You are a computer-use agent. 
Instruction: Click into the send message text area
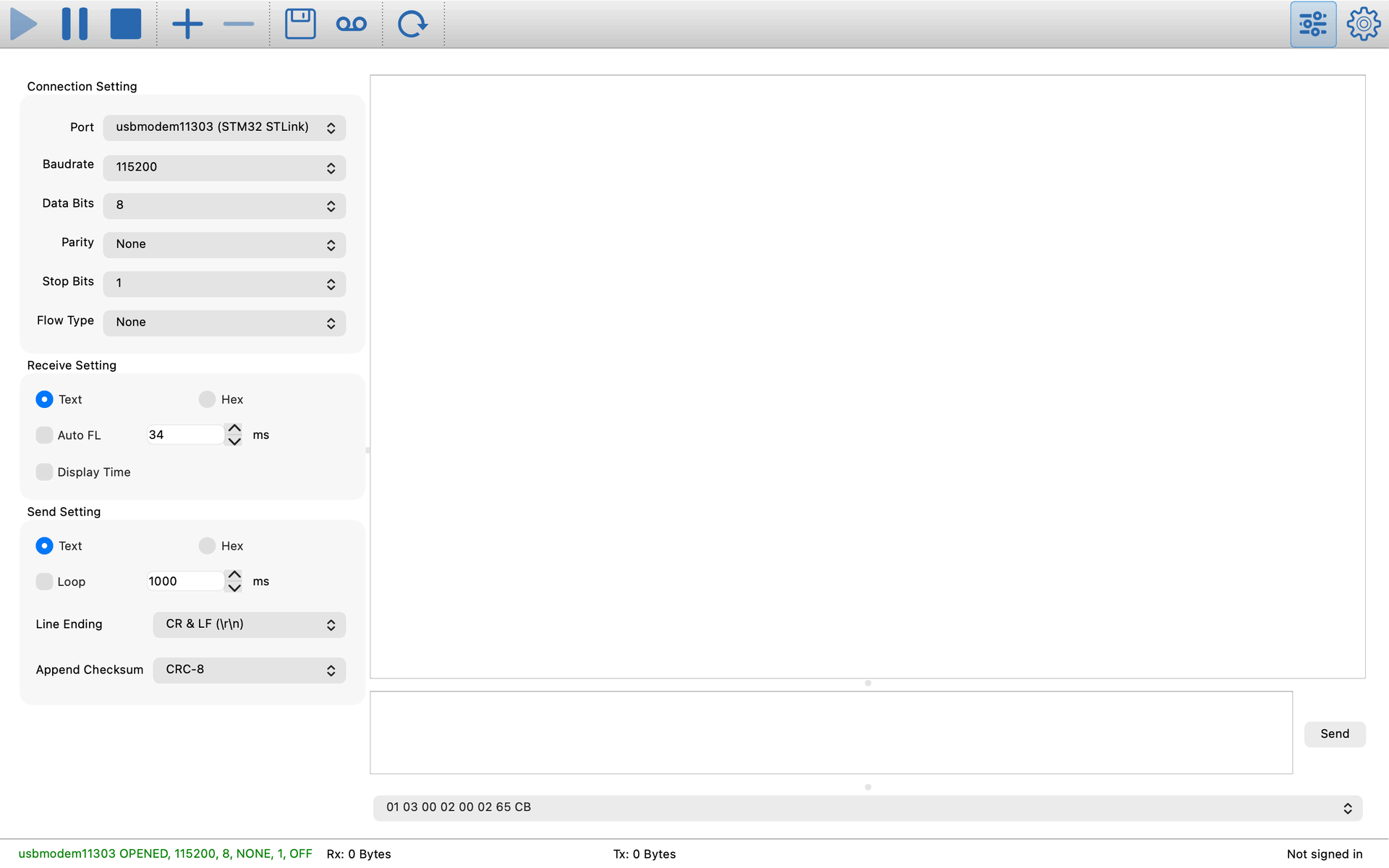click(831, 733)
